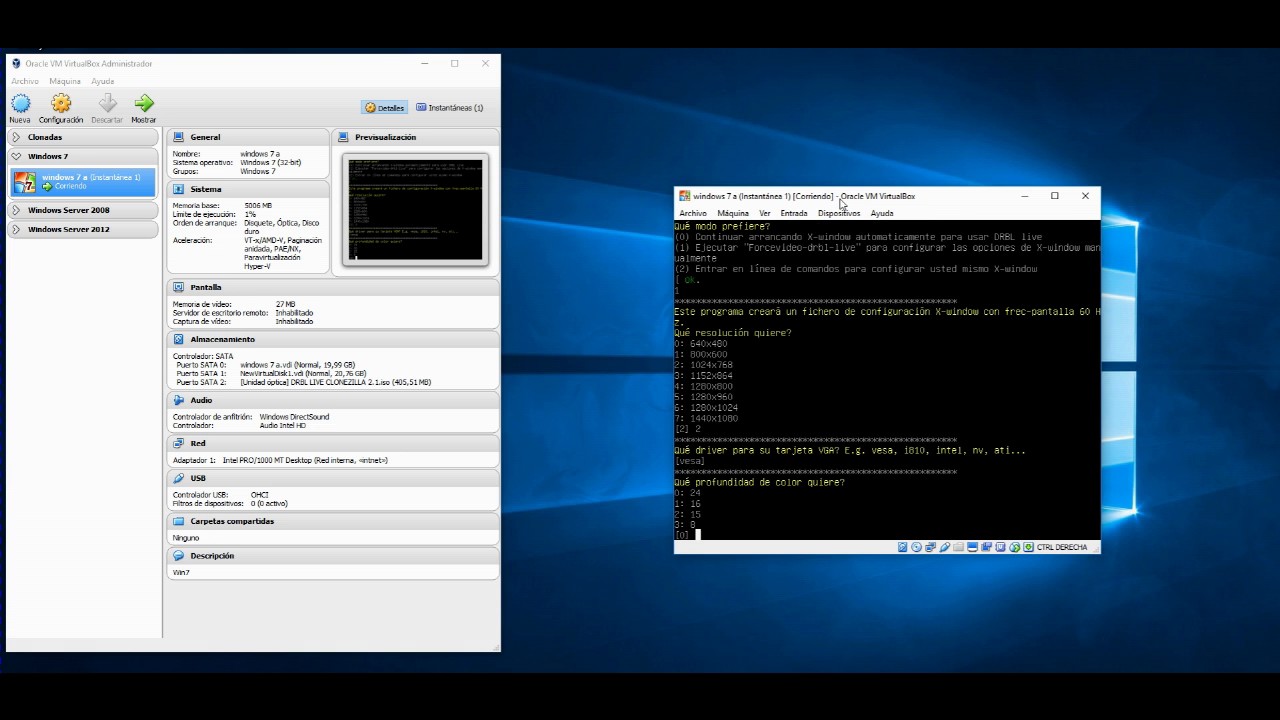Click the DRBL LIVE CLONEZILLA iso entry
This screenshot has height=720, width=1280.
click(335, 382)
